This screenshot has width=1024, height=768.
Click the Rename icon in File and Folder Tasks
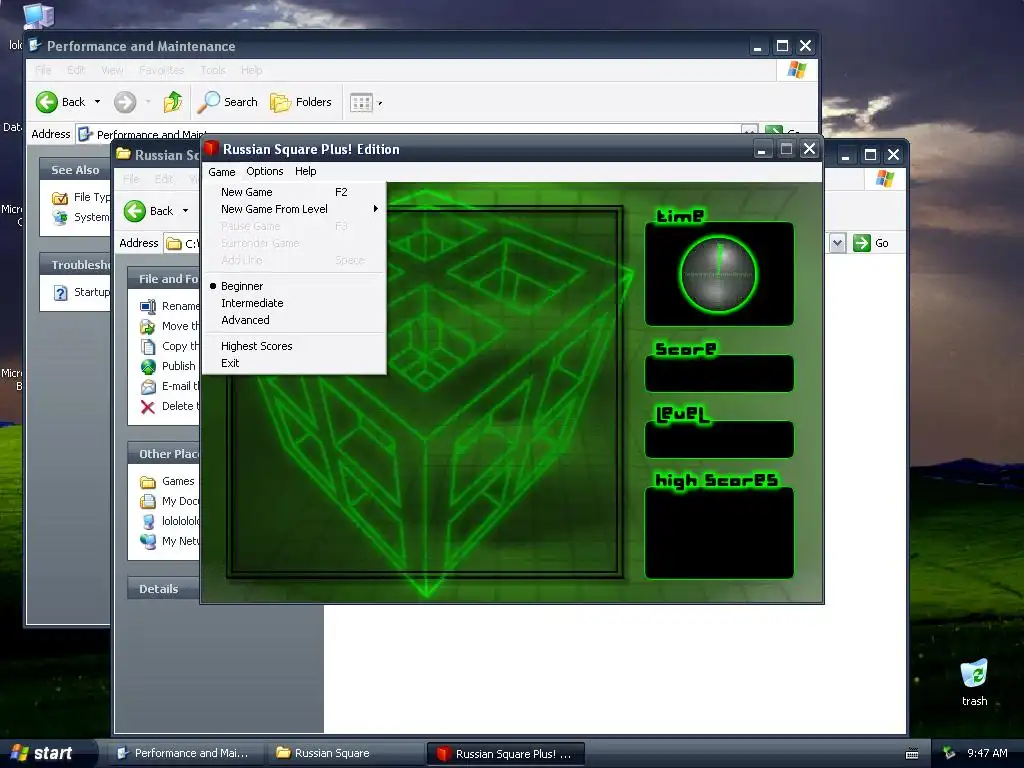148,306
